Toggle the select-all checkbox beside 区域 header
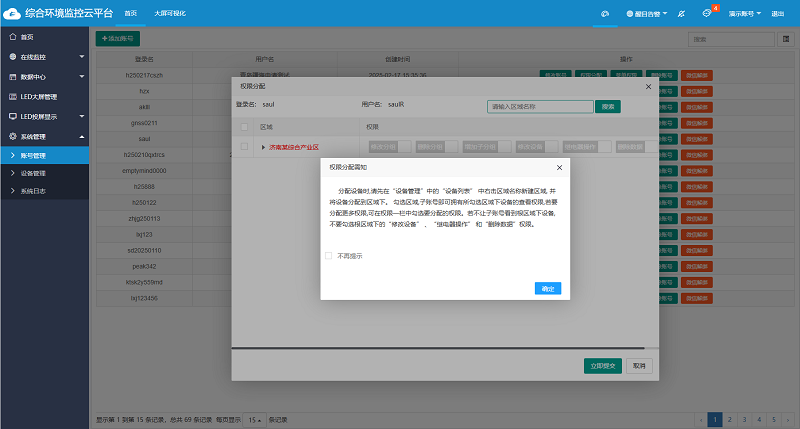800x429 pixels. 244,127
